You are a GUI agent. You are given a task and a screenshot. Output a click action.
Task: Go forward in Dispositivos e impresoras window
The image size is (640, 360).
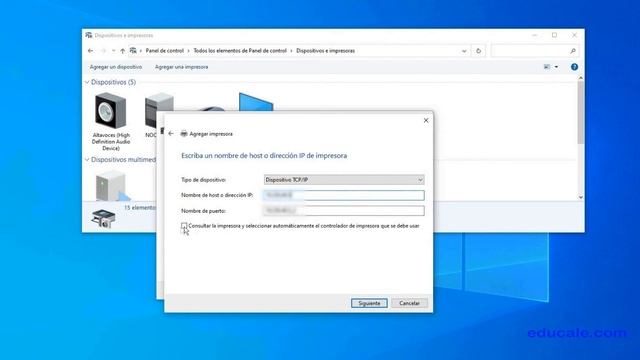[103, 51]
